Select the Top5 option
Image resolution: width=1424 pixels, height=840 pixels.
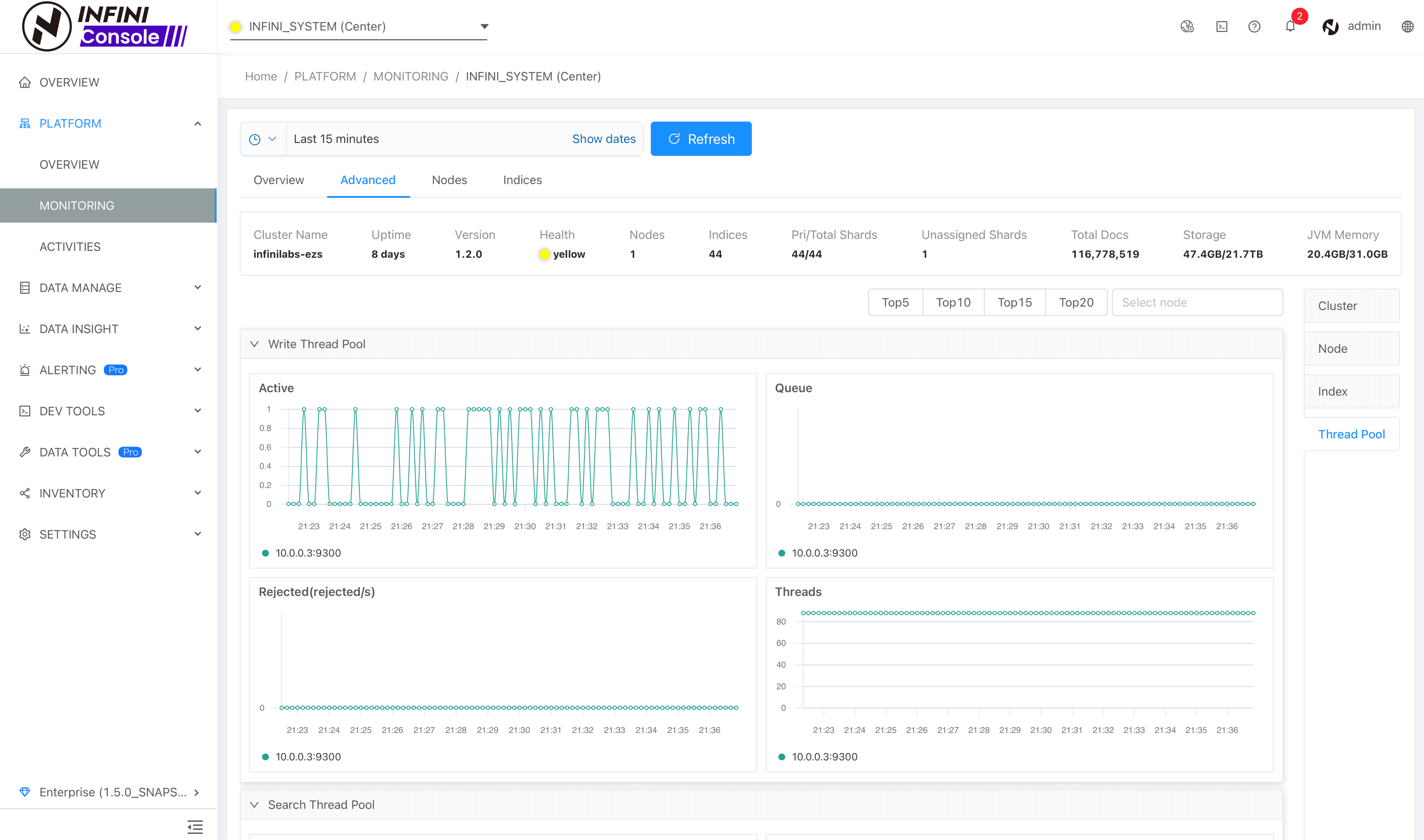point(895,302)
